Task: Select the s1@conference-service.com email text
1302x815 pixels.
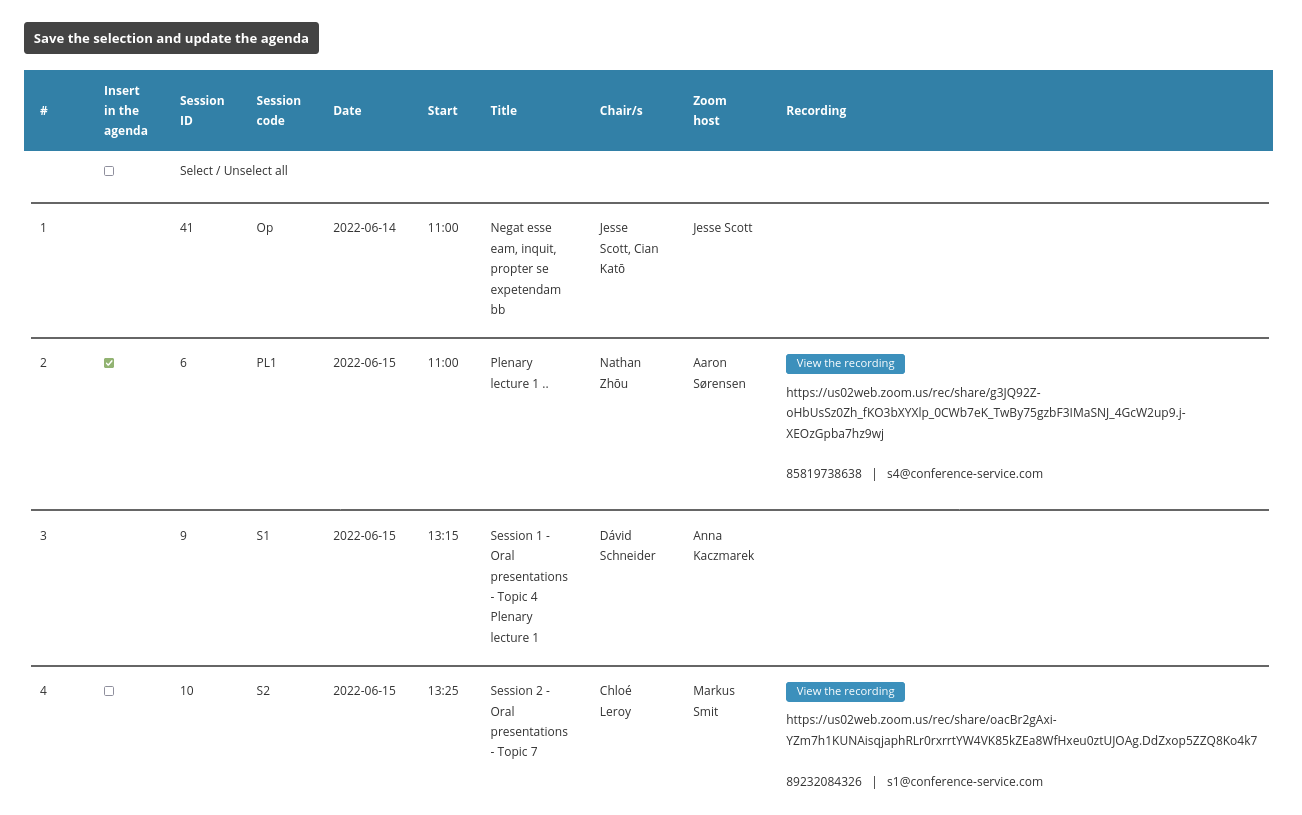Action: coord(964,782)
